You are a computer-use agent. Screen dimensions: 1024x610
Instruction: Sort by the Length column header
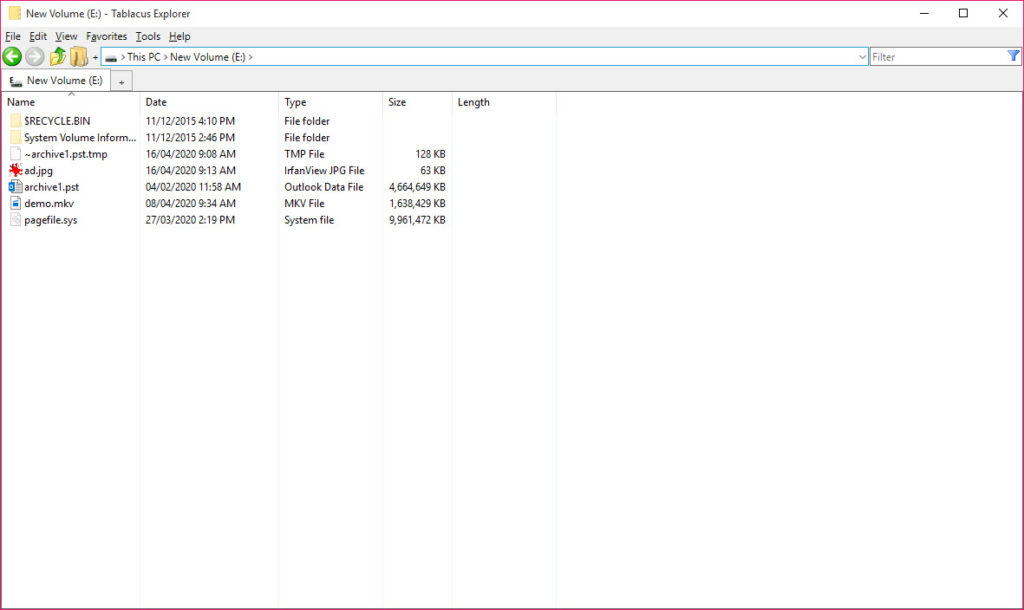pyautogui.click(x=504, y=102)
